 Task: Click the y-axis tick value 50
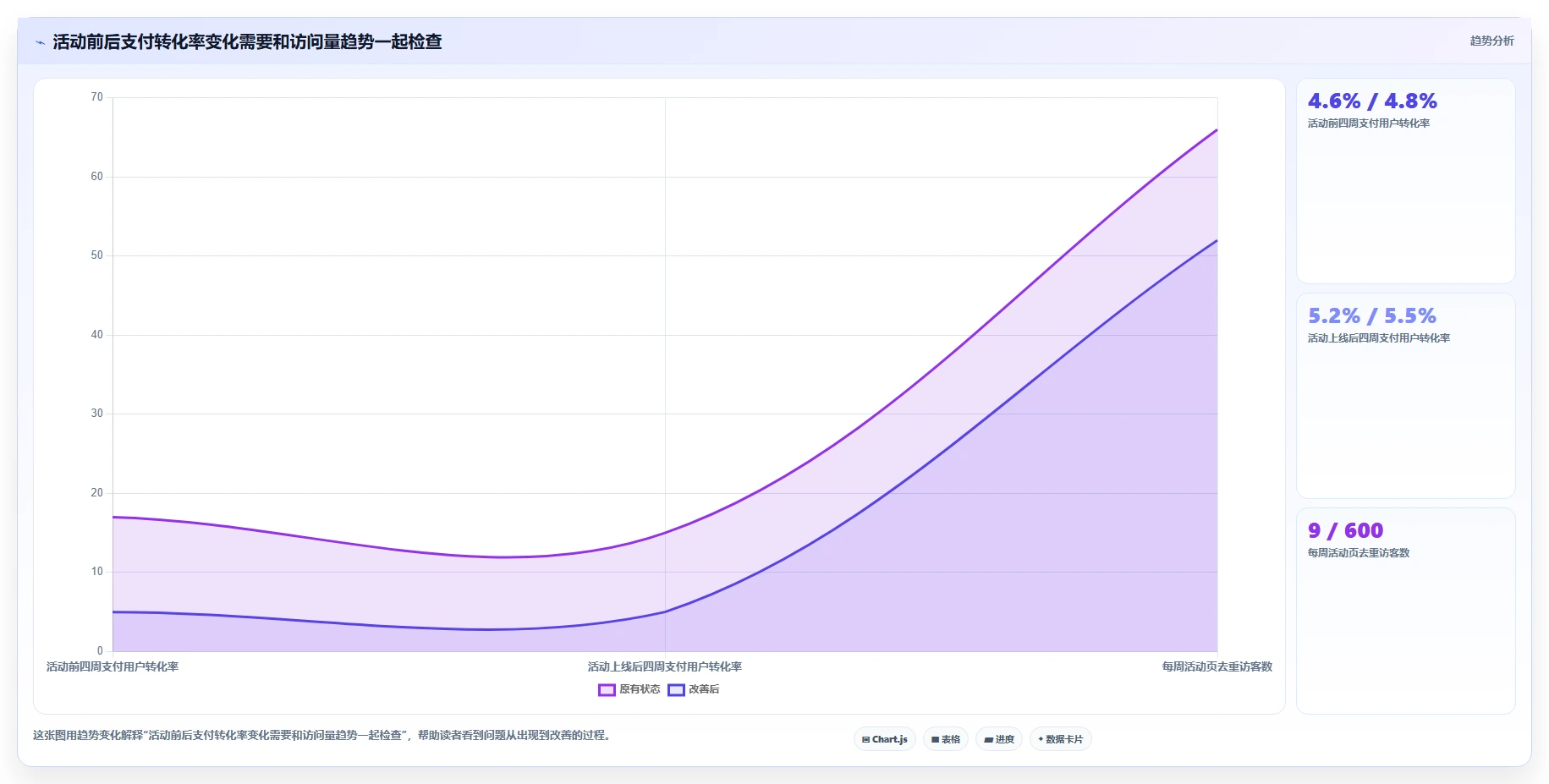[96, 255]
